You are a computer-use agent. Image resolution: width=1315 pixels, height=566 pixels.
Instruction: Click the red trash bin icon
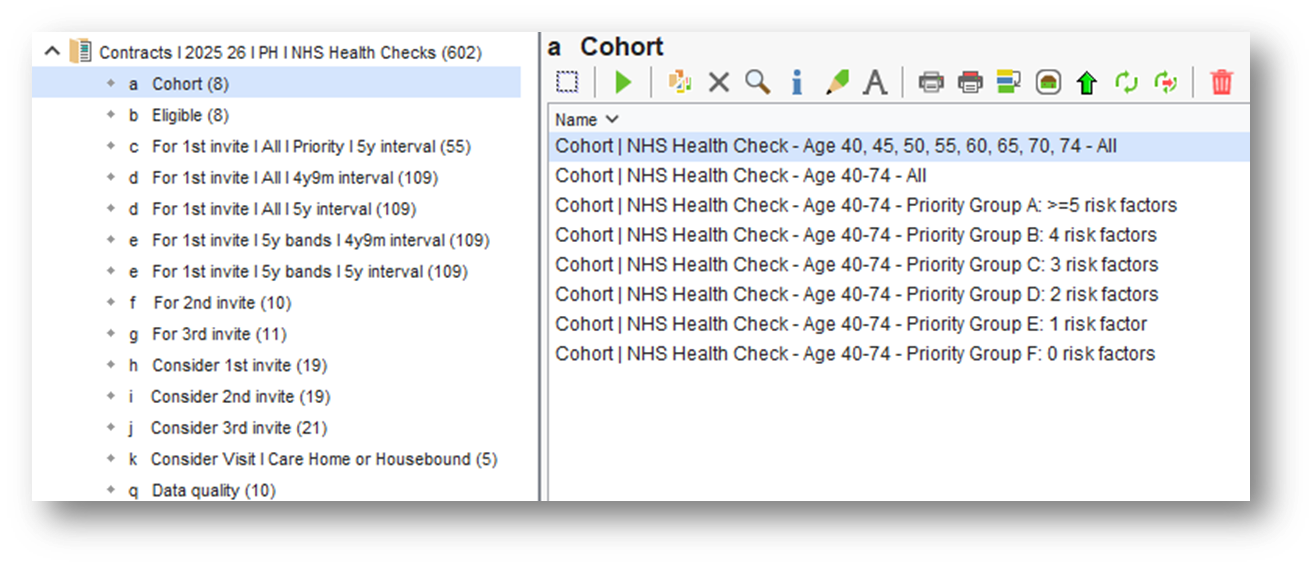point(1222,82)
